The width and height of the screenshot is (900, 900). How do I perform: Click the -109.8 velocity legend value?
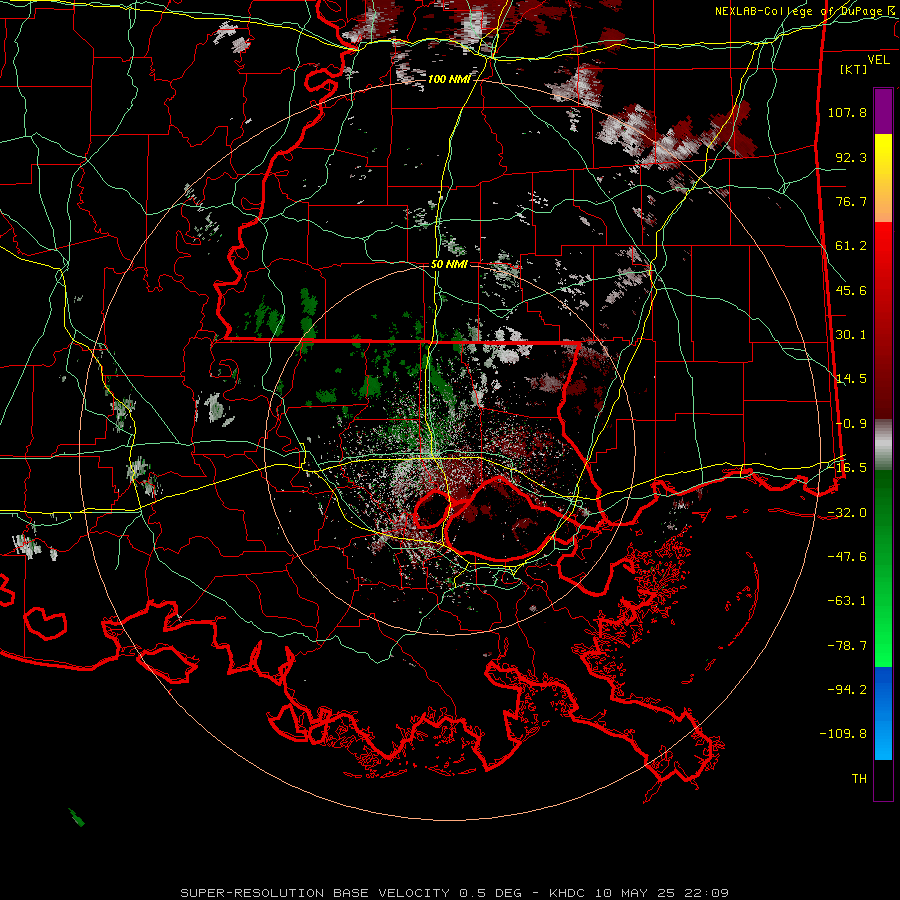(843, 734)
